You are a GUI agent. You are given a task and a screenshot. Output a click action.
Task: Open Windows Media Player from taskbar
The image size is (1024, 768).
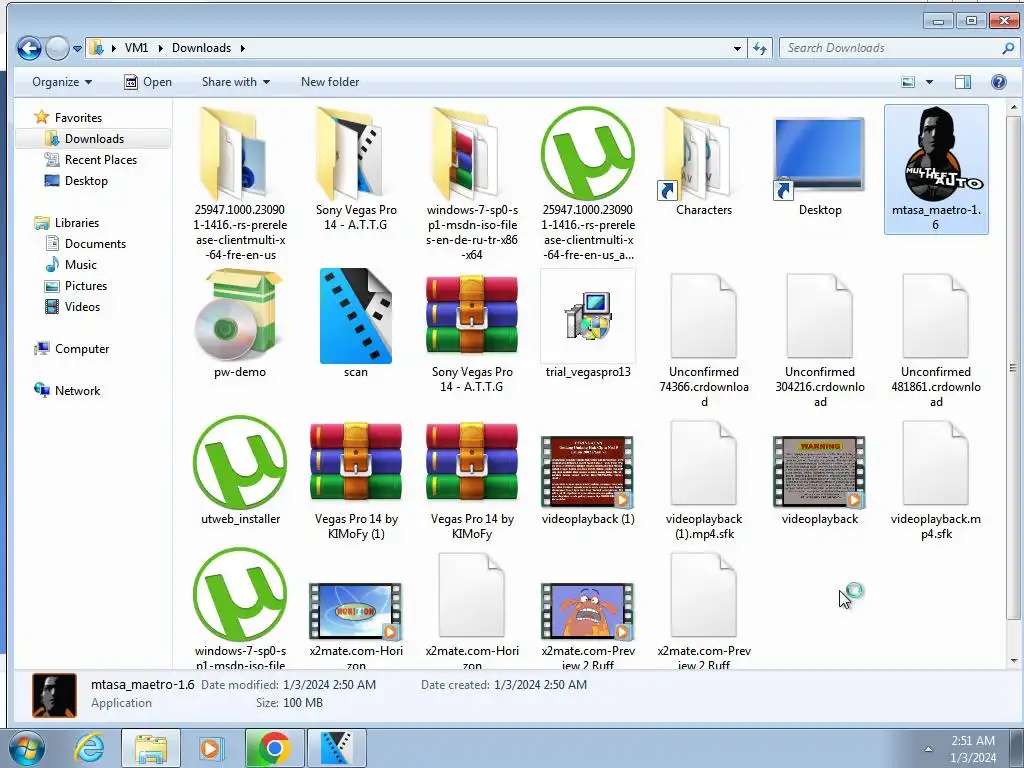[210, 748]
